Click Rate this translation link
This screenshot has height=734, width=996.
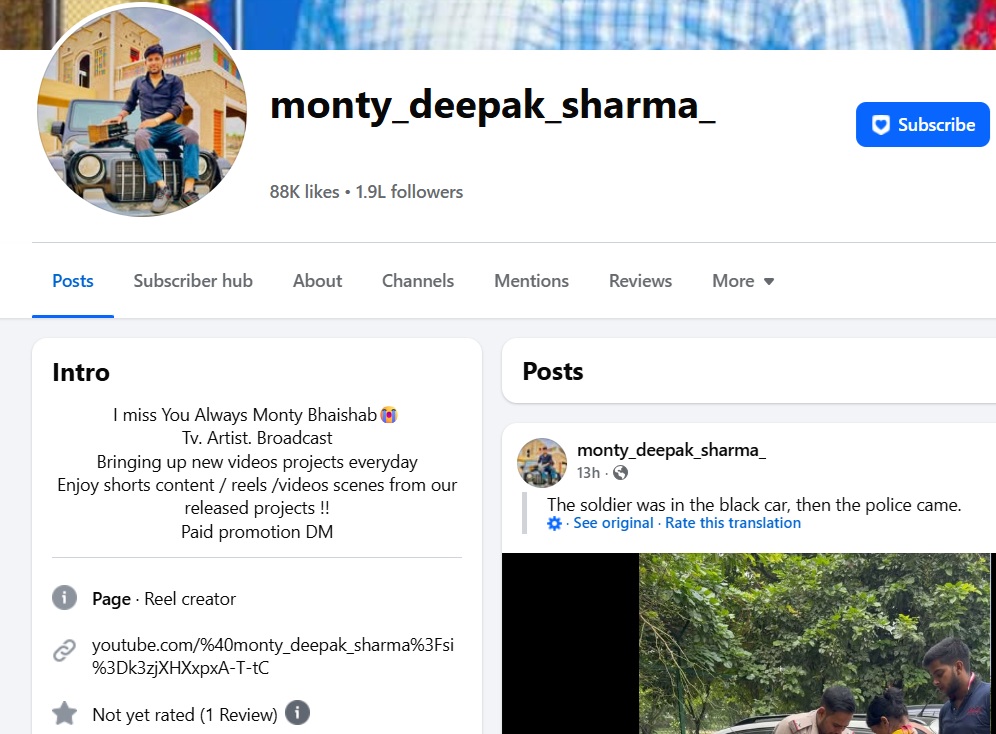pyautogui.click(x=733, y=523)
